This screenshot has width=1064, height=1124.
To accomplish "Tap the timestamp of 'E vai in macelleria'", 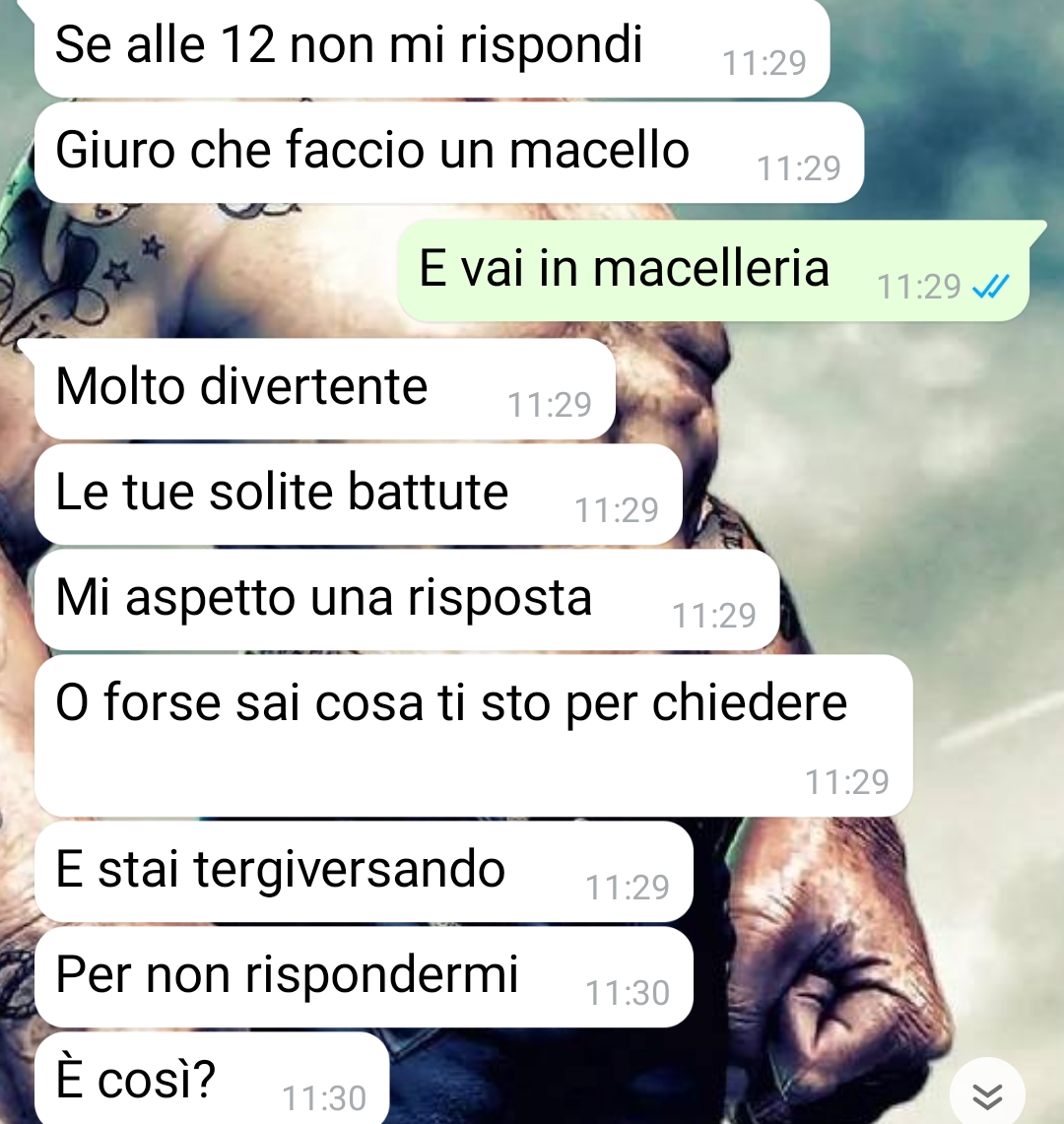I will pos(918,287).
